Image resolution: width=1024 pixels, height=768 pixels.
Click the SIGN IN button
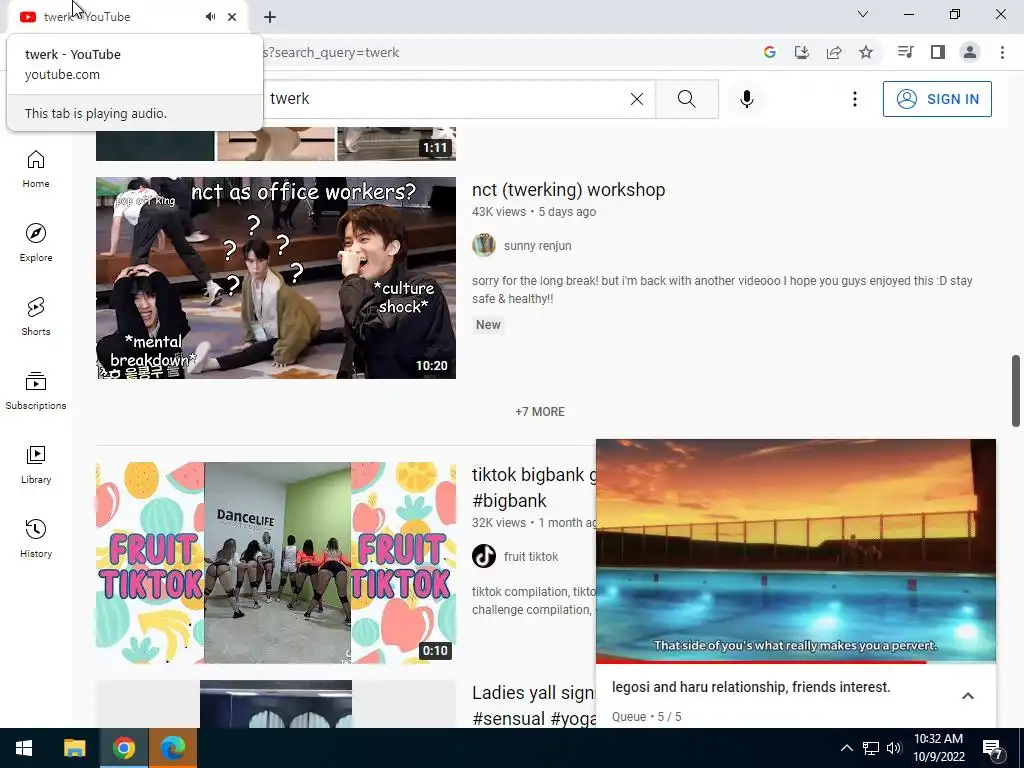click(937, 99)
